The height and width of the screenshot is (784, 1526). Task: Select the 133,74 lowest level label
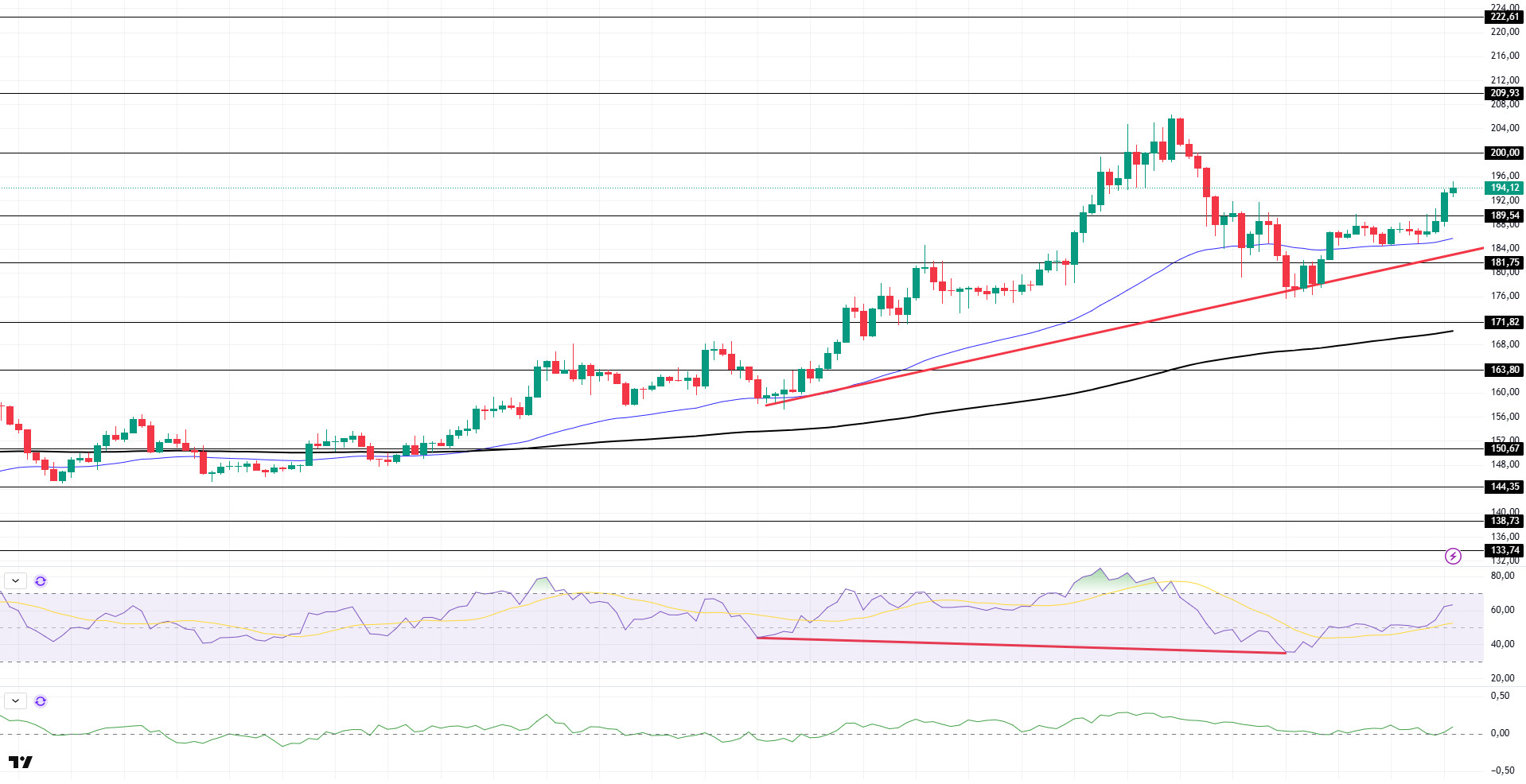1504,550
